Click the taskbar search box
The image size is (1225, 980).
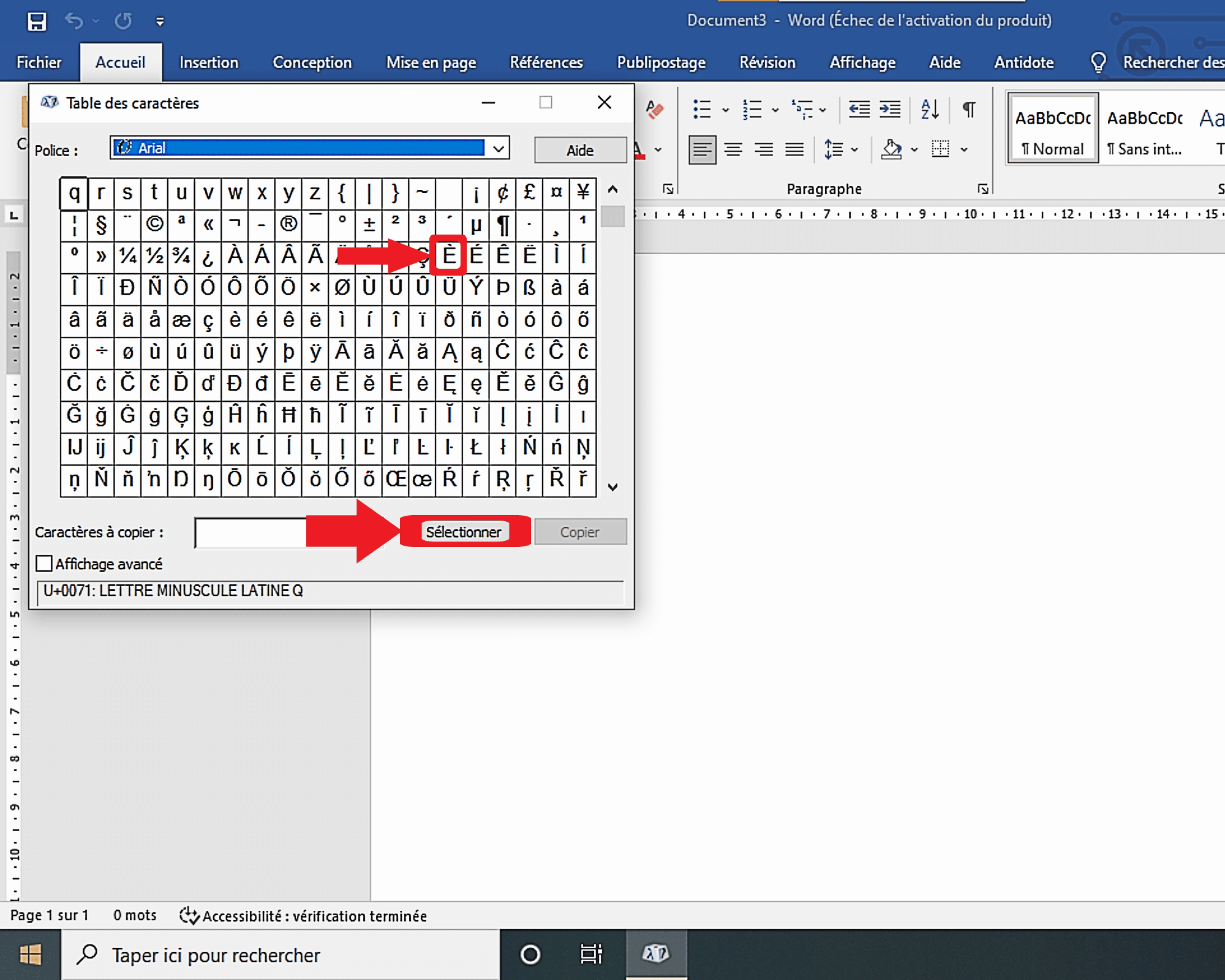[x=281, y=955]
